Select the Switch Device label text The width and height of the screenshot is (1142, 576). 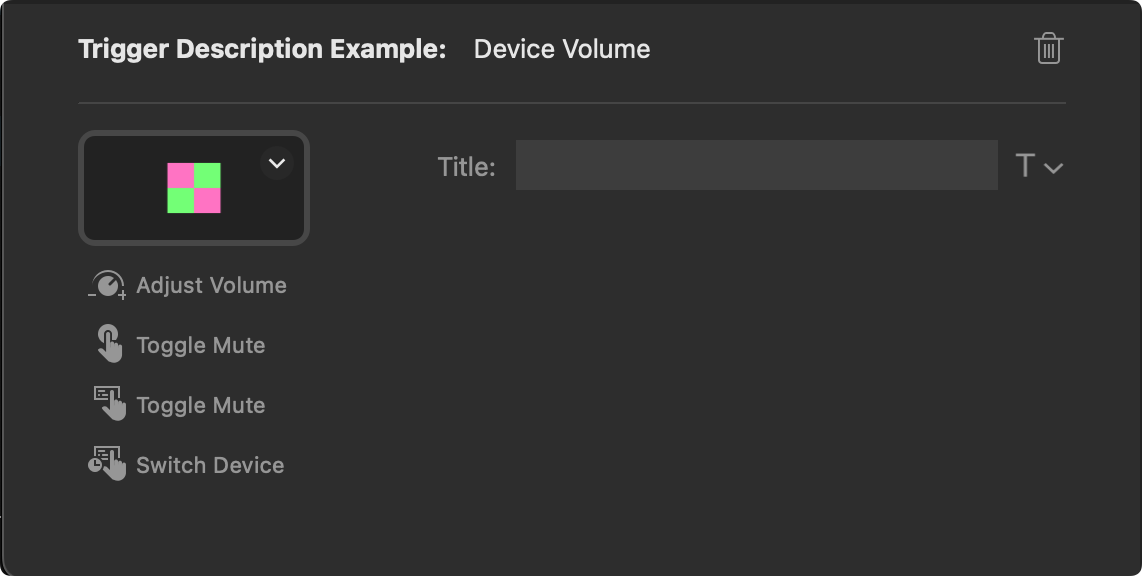[210, 464]
